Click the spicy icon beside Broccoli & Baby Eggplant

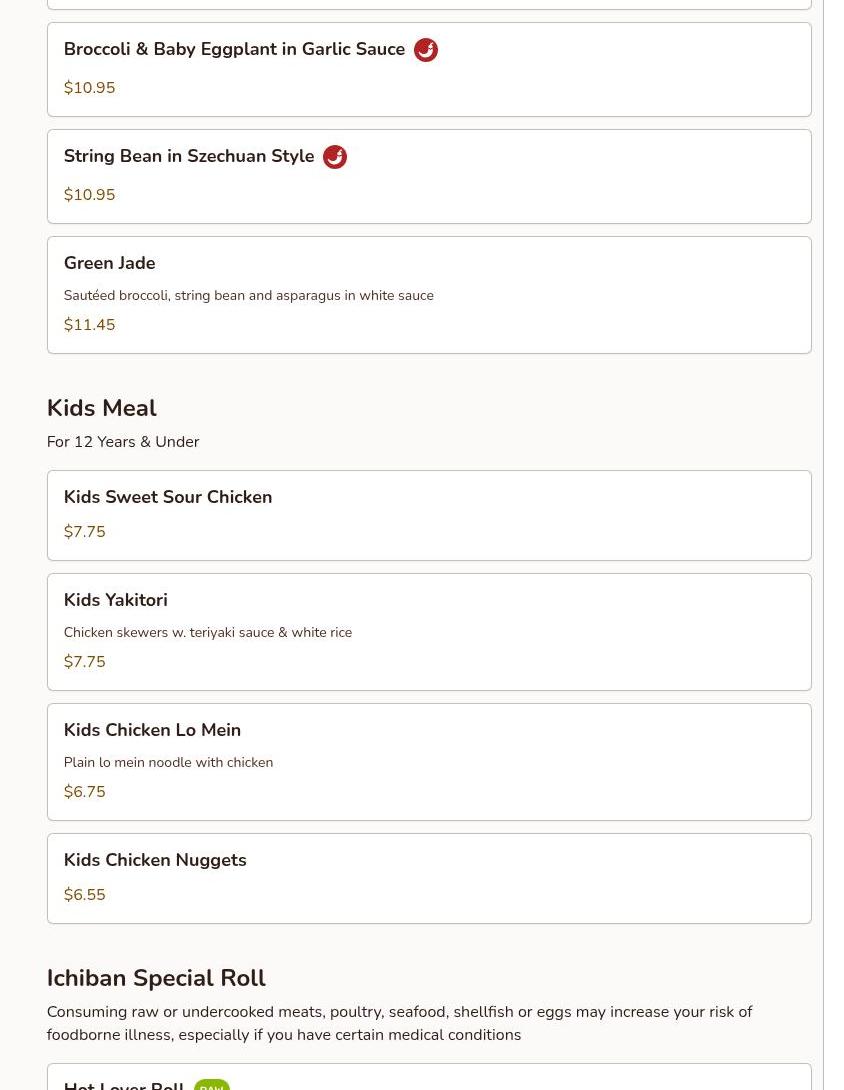pos(426,50)
